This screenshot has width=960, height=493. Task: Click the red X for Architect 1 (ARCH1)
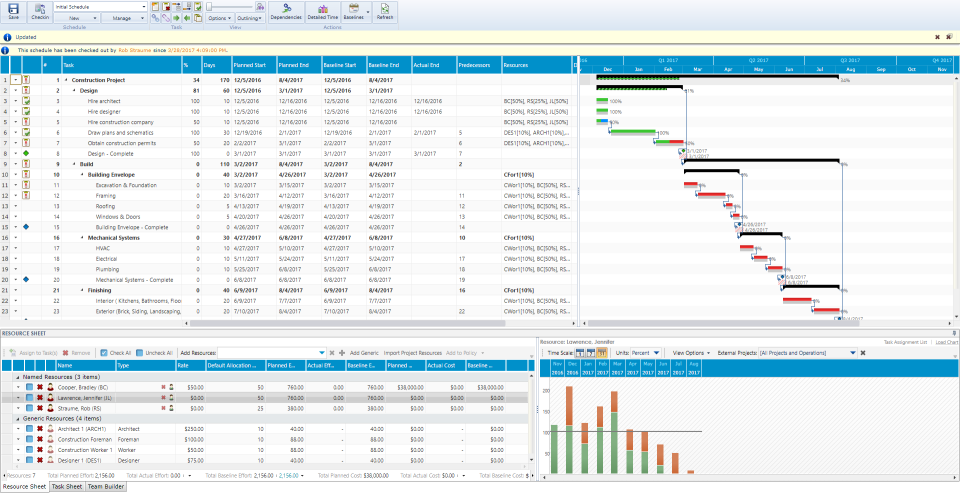point(40,429)
